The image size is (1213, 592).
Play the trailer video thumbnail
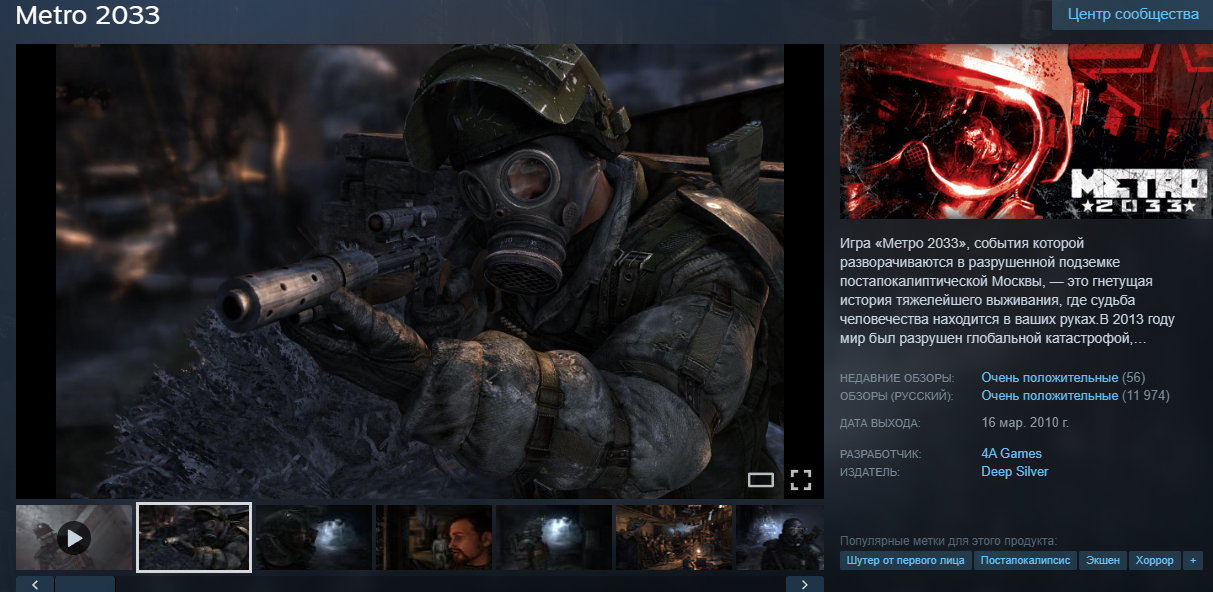point(74,538)
